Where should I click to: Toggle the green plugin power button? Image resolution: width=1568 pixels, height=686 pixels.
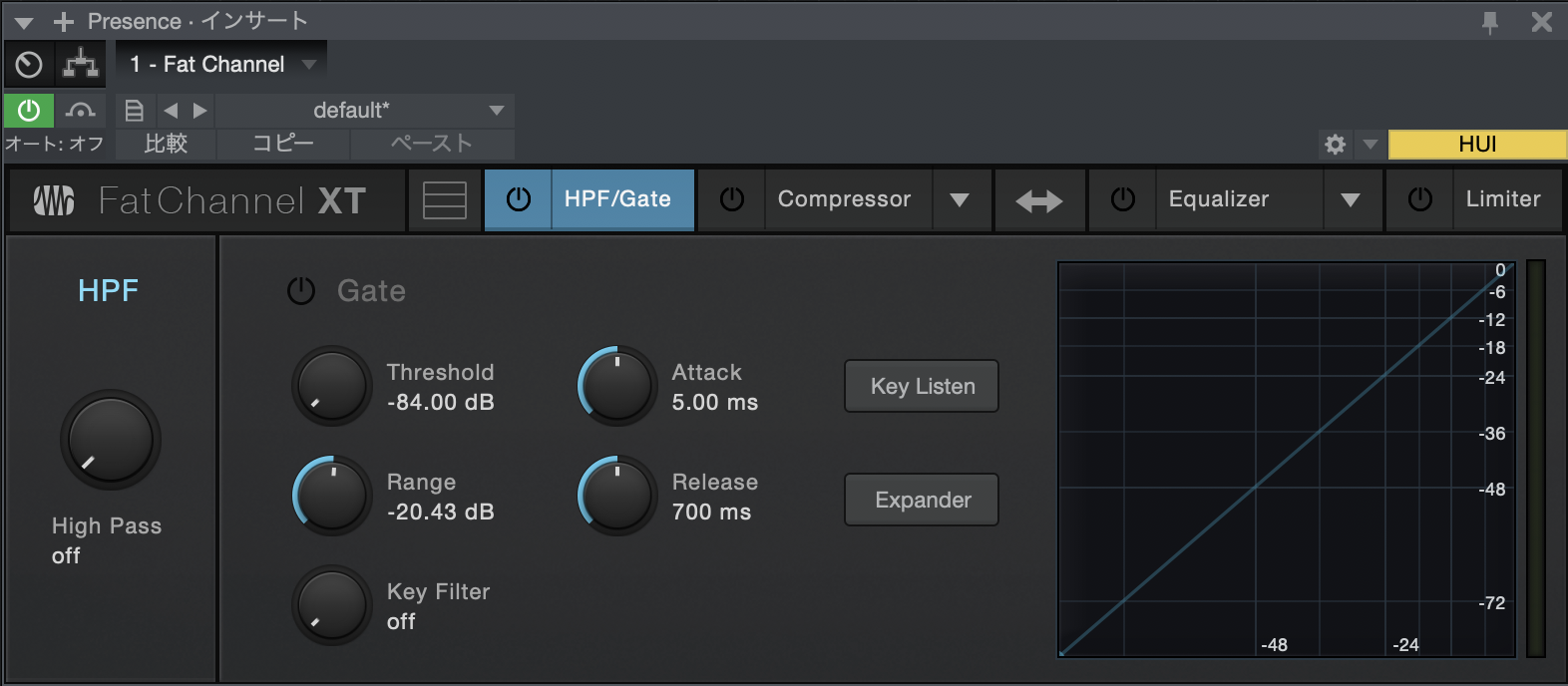pyautogui.click(x=29, y=111)
